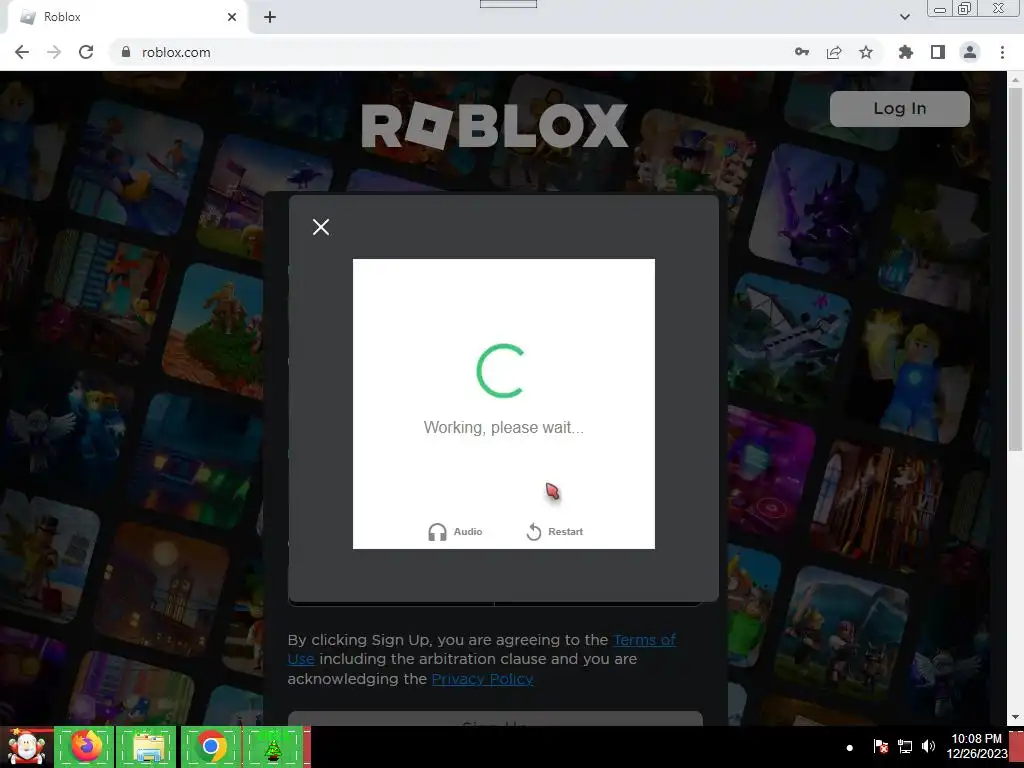Select the Roblox browser tab
The width and height of the screenshot is (1024, 768).
point(127,17)
